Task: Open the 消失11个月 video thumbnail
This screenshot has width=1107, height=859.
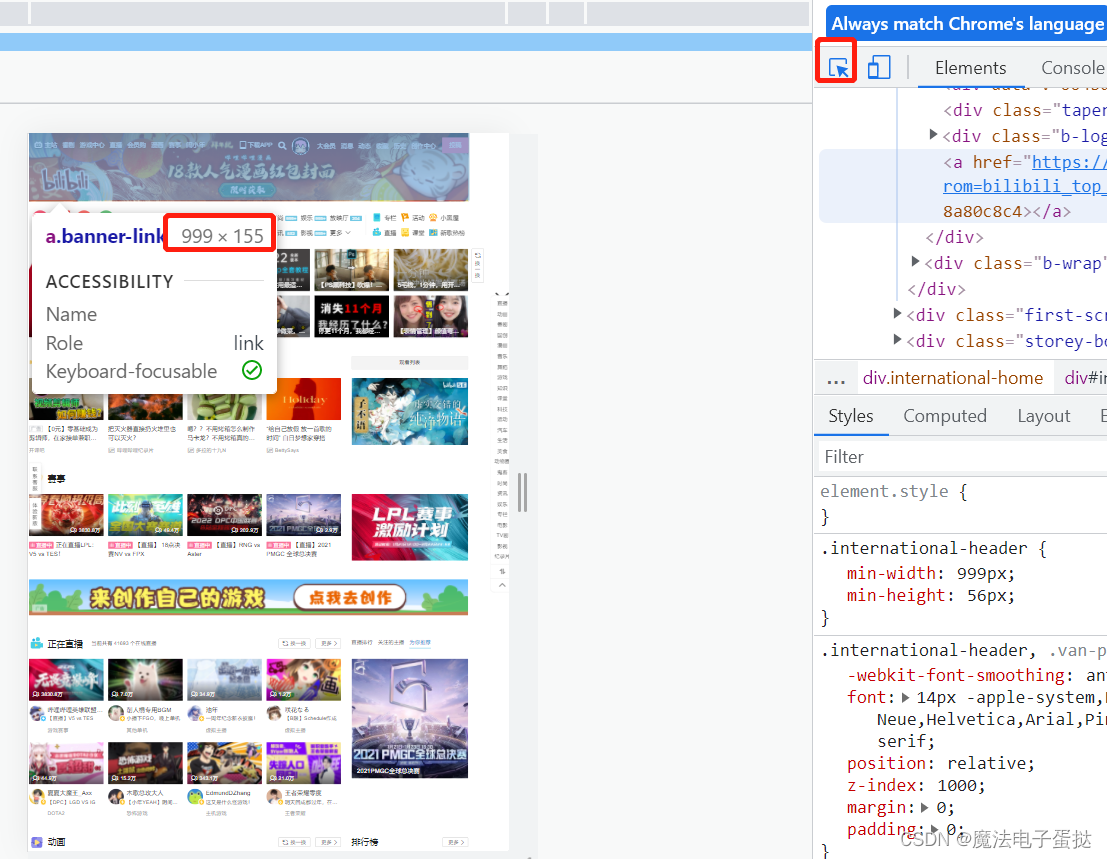Action: tap(352, 316)
